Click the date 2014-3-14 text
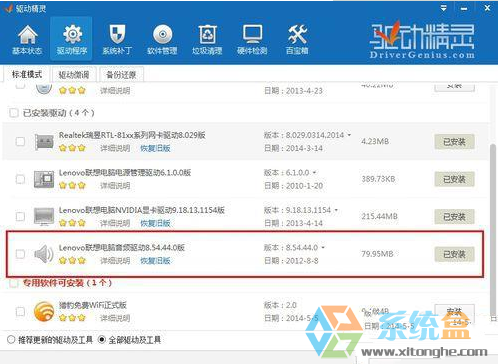The height and width of the screenshot is (364, 498). click(304, 148)
